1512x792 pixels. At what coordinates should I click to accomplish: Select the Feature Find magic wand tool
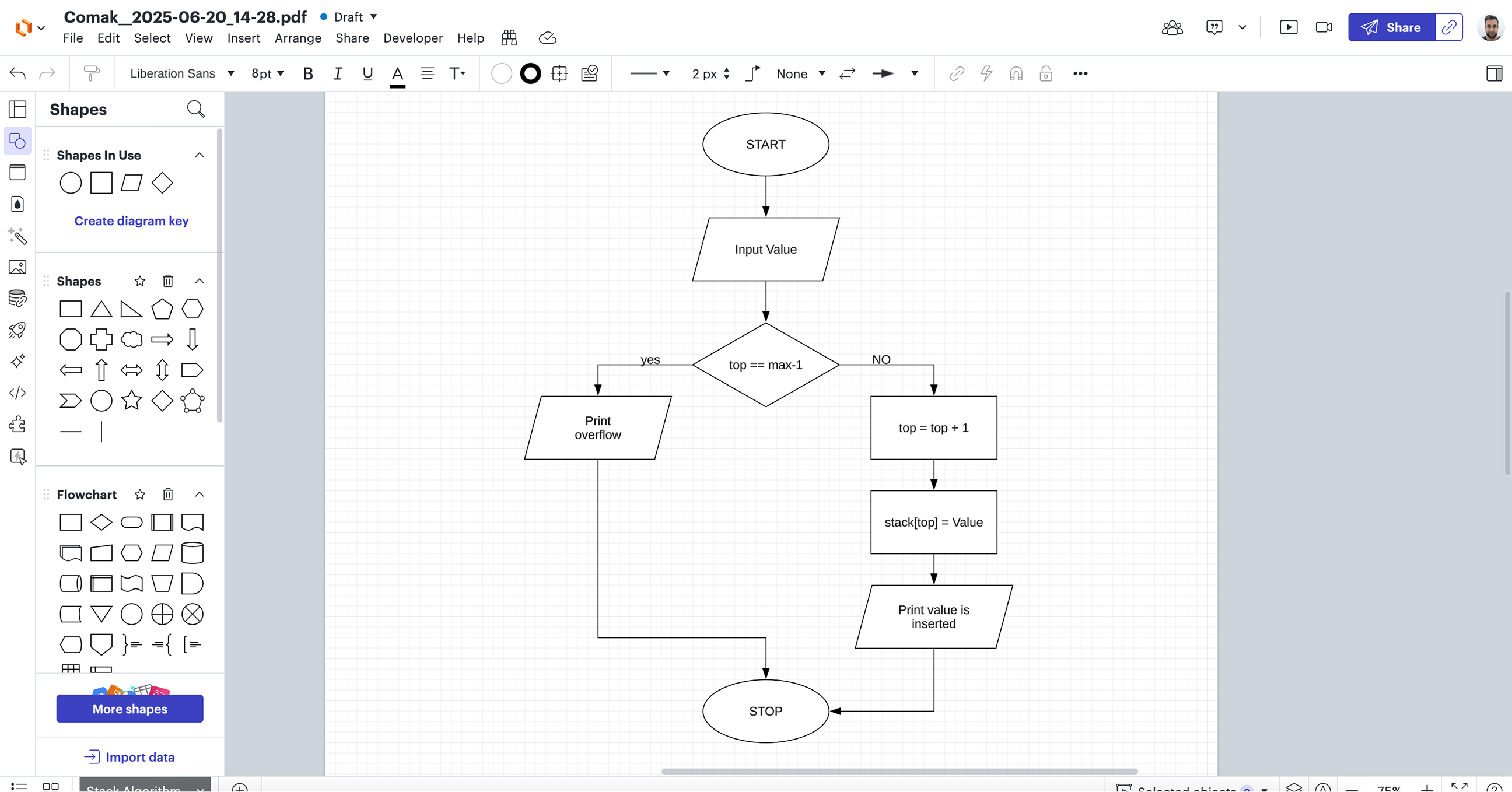click(17, 237)
